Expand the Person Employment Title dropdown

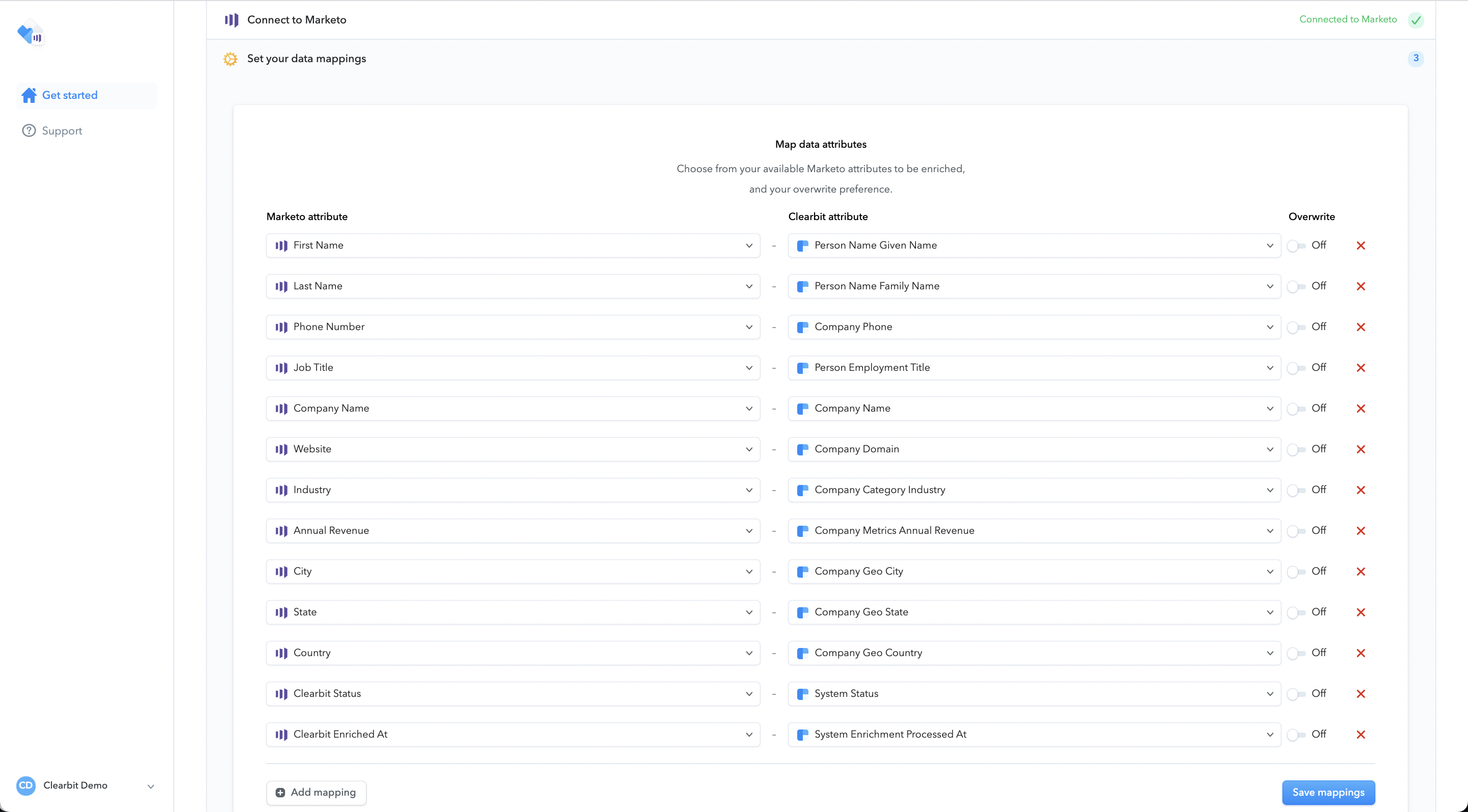(1034, 368)
